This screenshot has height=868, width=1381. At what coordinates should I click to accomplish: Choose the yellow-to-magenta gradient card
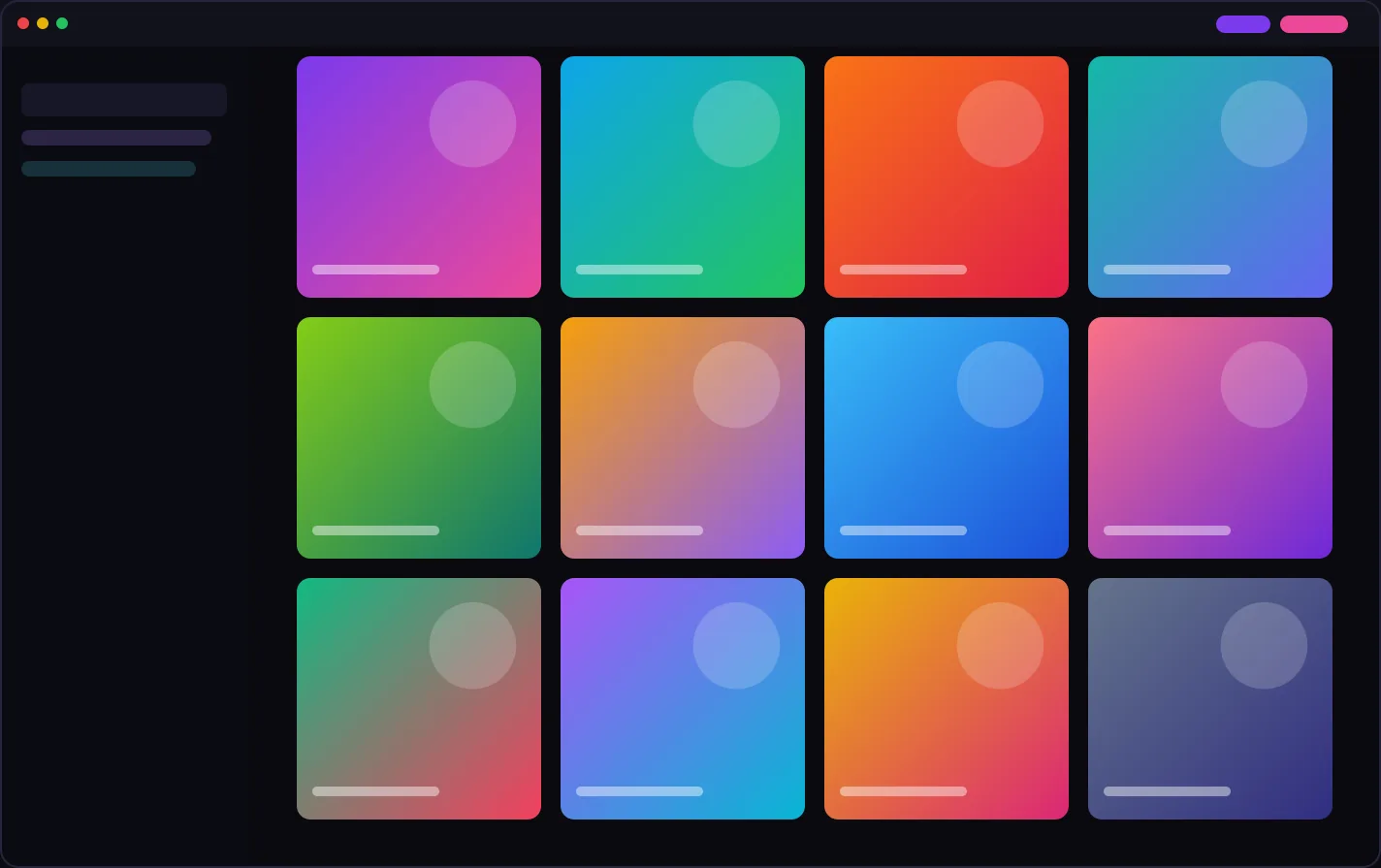pos(947,698)
